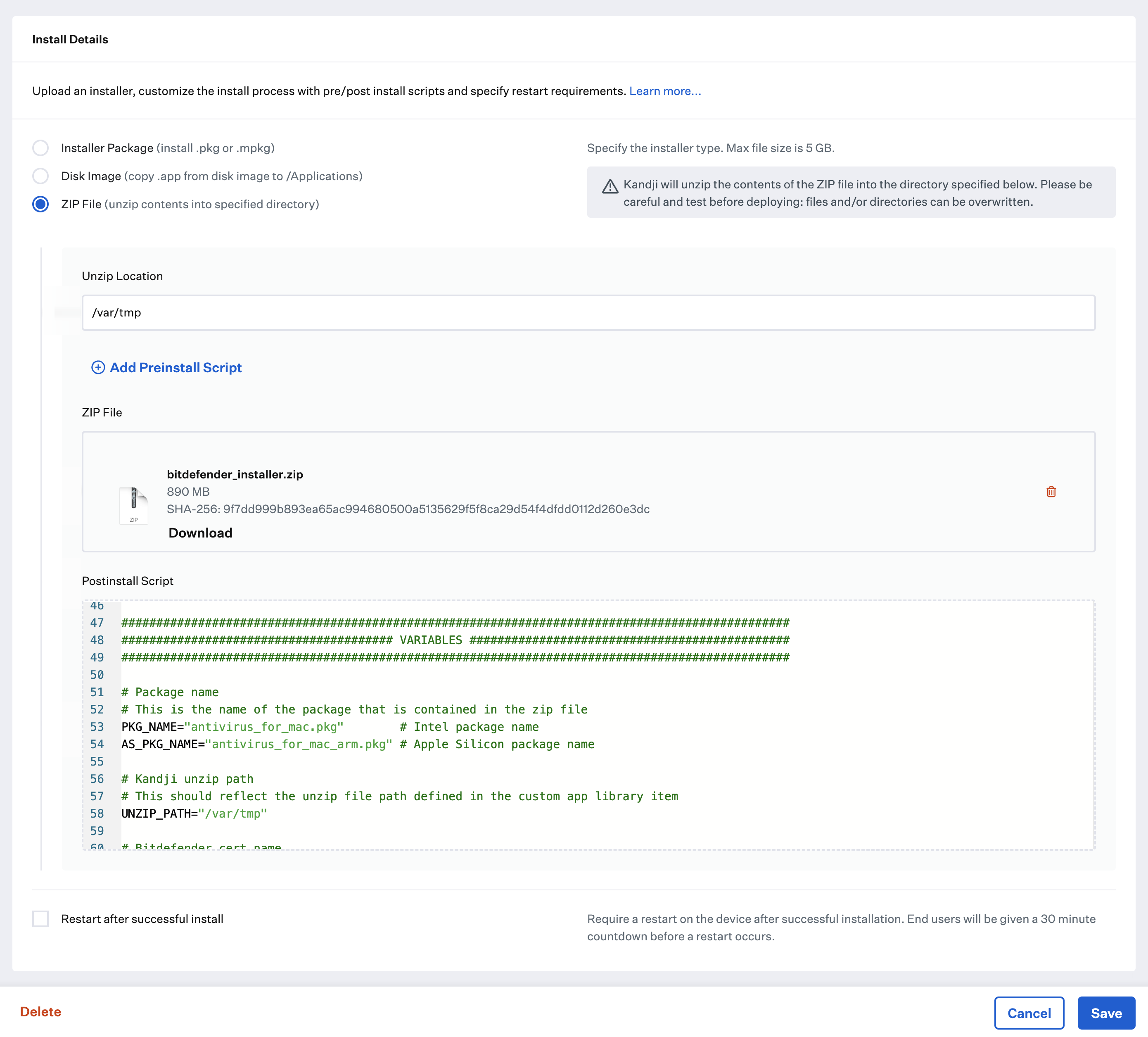Save the custom app configuration
The width and height of the screenshot is (1148, 1037).
click(x=1106, y=1013)
